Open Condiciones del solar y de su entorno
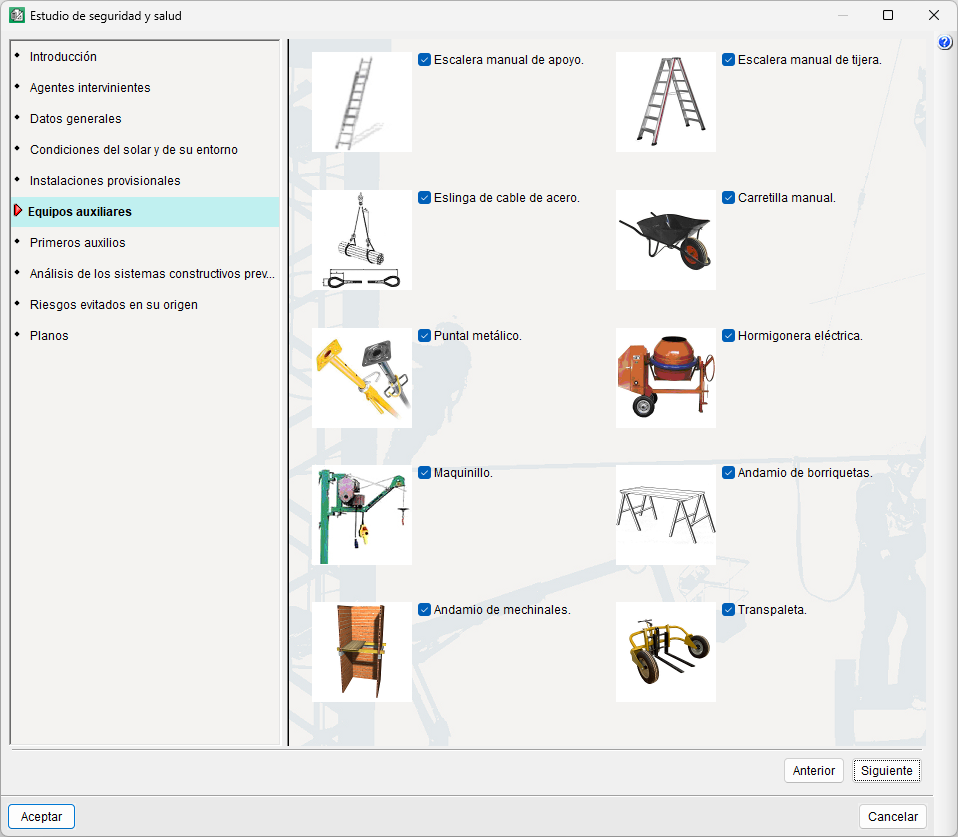Image resolution: width=958 pixels, height=837 pixels. point(145,150)
